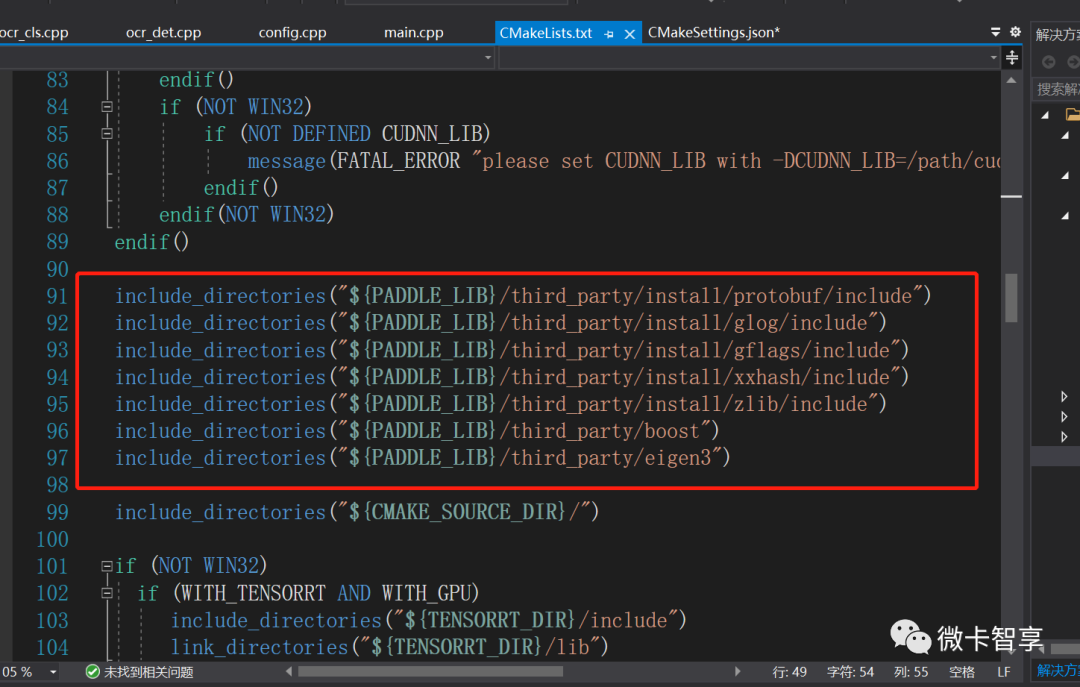Viewport: 1080px width, 687px height.
Task: Click the green no-issues checkmark icon
Action: click(92, 671)
